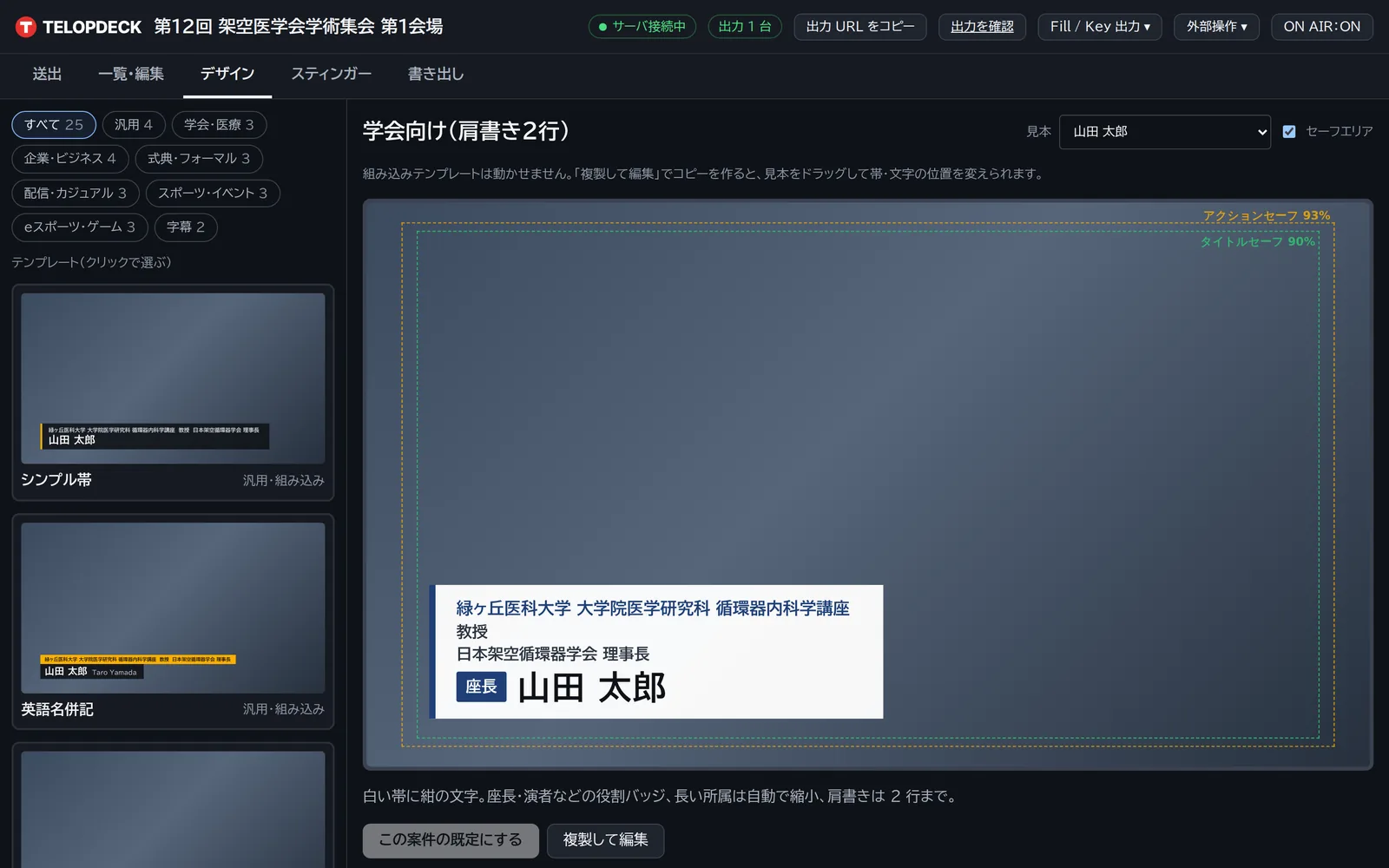The width and height of the screenshot is (1389, 868).
Task: Go to the スティンガー tab
Action: pyautogui.click(x=332, y=75)
